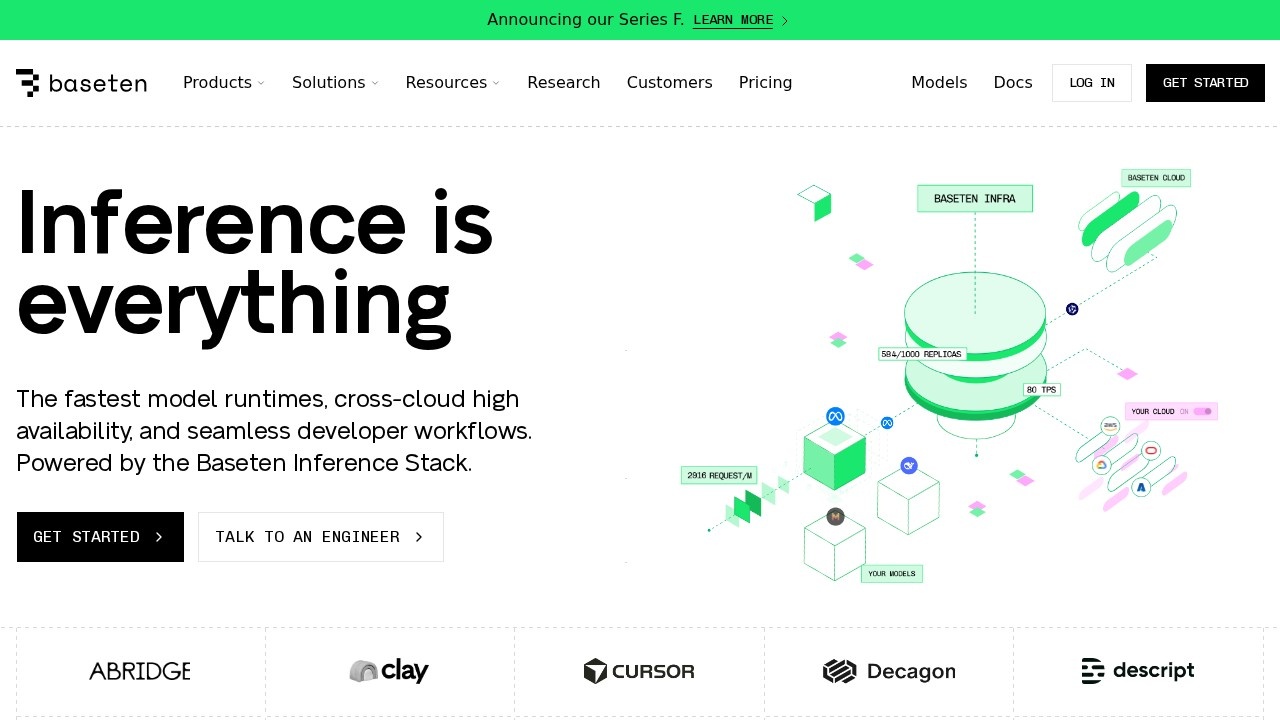Click TALK TO AN ENGINEER button
1280x720 pixels.
coord(321,537)
